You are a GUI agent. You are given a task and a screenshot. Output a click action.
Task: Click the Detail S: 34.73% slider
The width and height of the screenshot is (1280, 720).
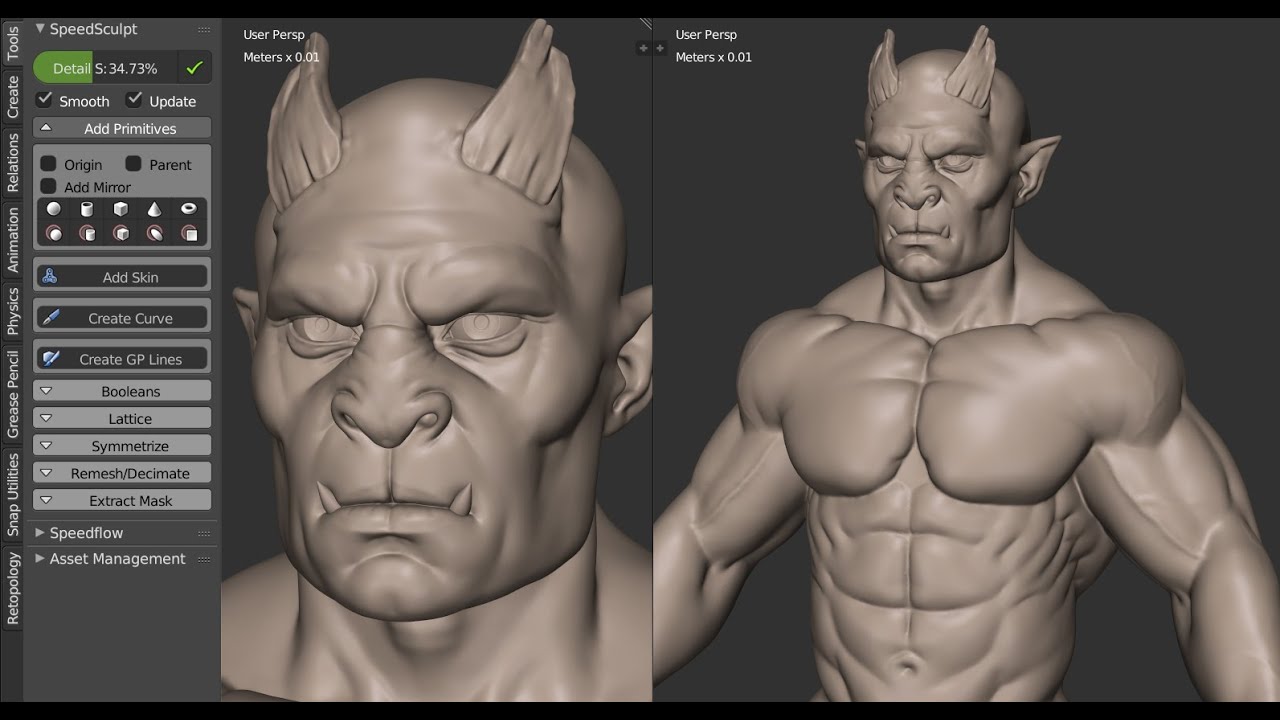pyautogui.click(x=106, y=68)
